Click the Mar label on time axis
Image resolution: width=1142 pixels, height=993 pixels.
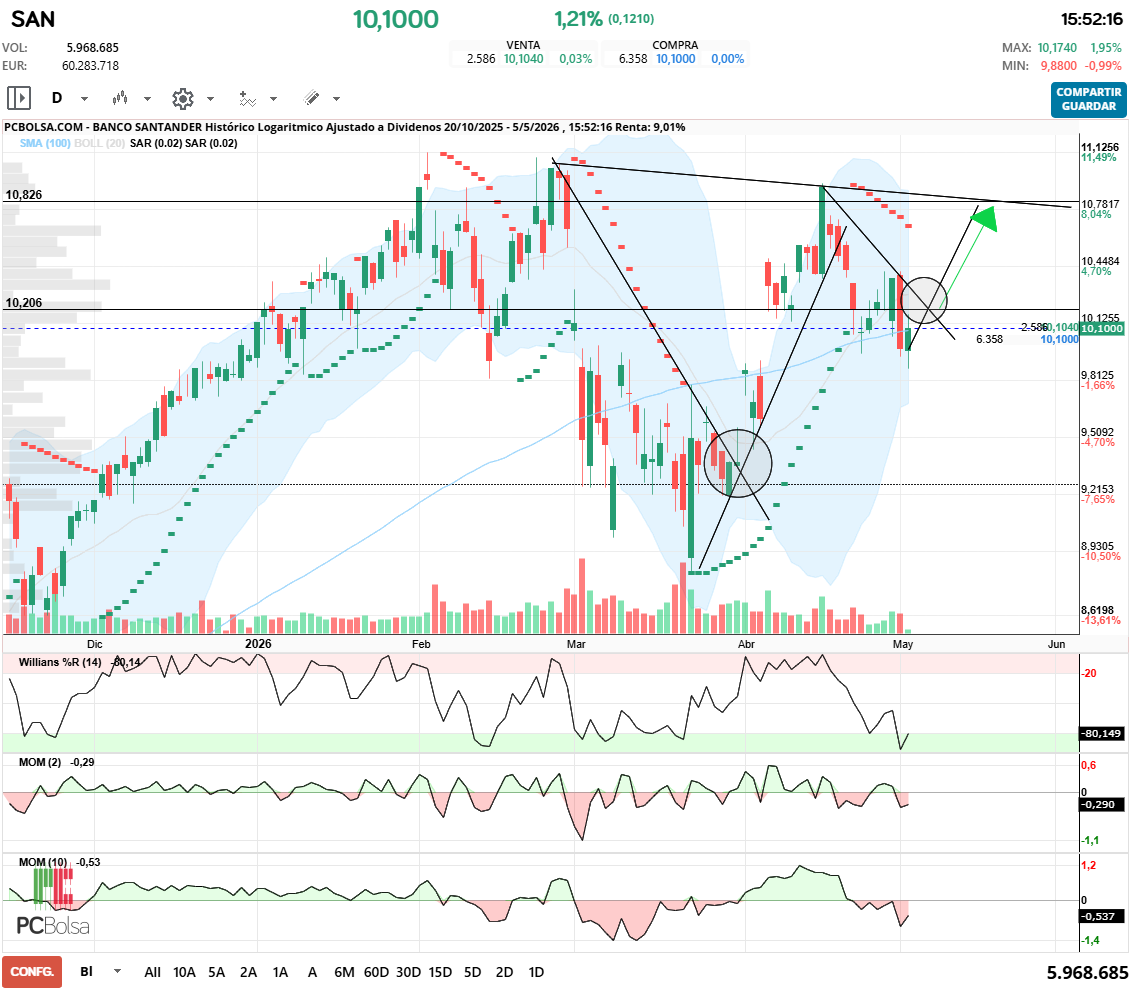576,644
